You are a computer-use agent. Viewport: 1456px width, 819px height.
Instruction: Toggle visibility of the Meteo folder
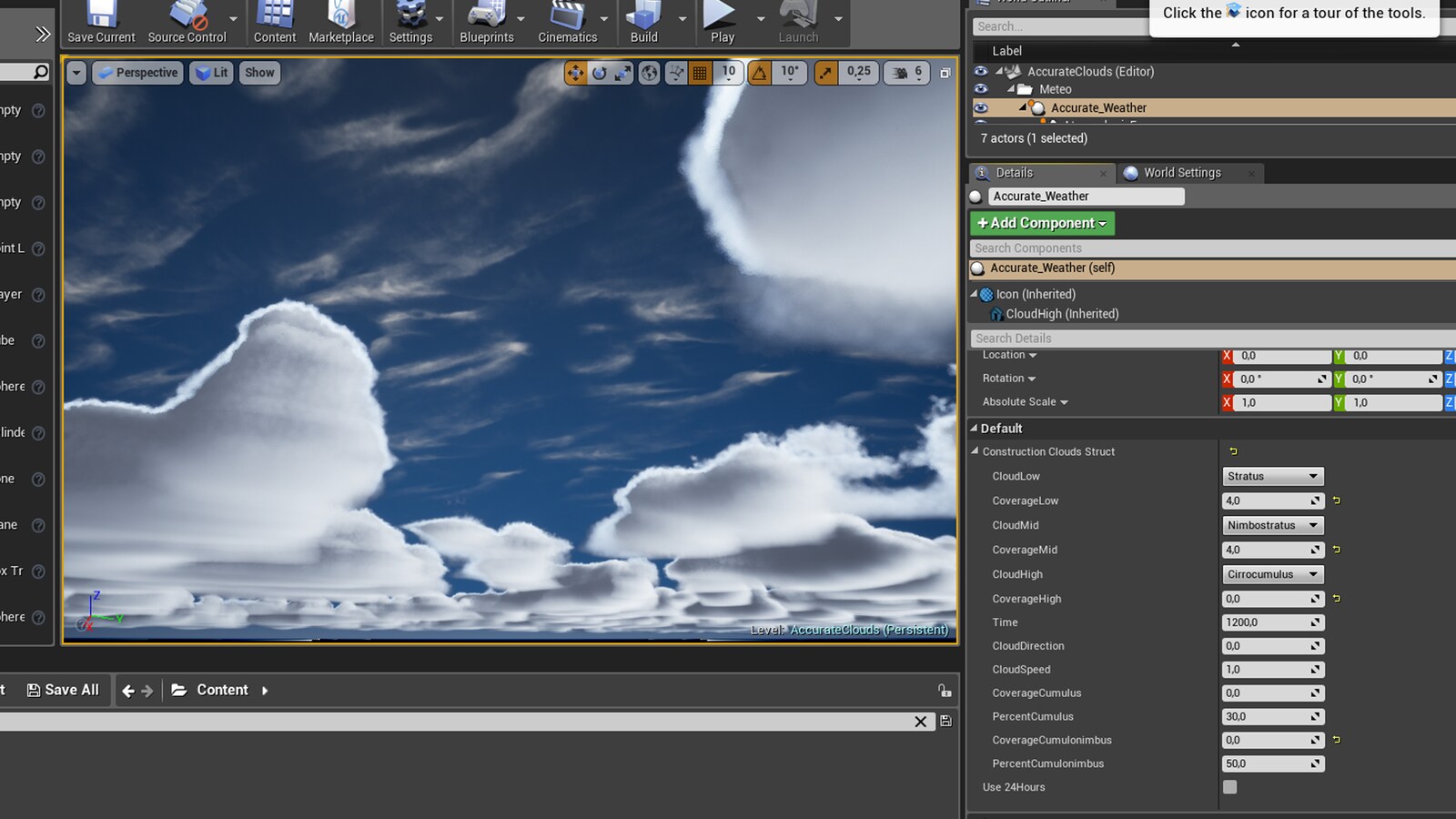tap(980, 89)
